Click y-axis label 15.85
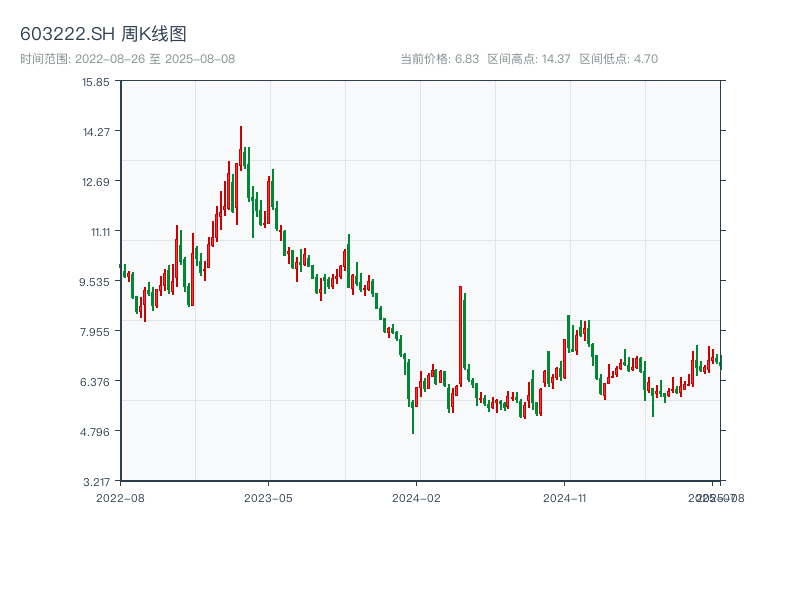The image size is (800, 600). (96, 82)
